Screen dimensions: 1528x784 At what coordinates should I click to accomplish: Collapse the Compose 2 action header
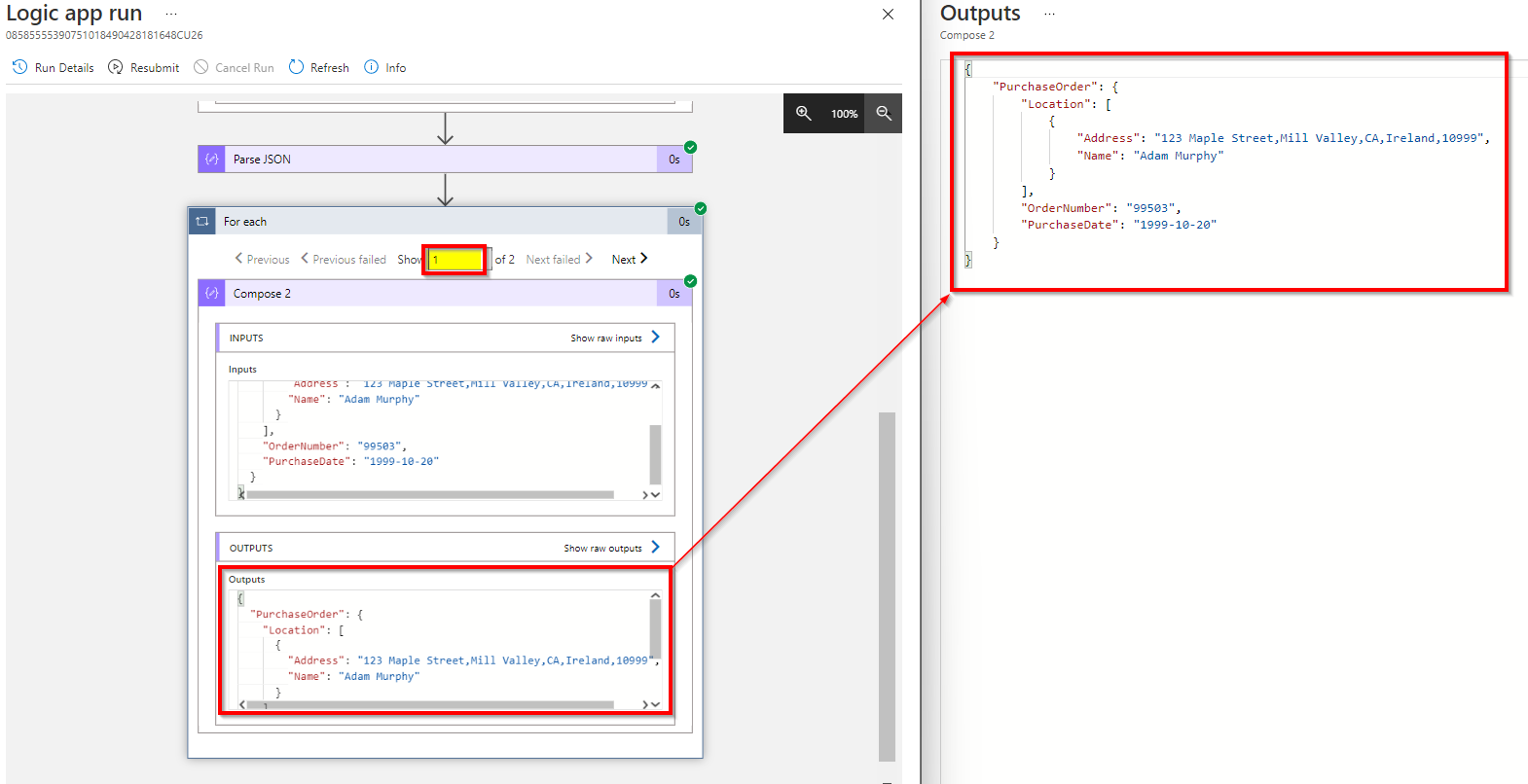(445, 294)
